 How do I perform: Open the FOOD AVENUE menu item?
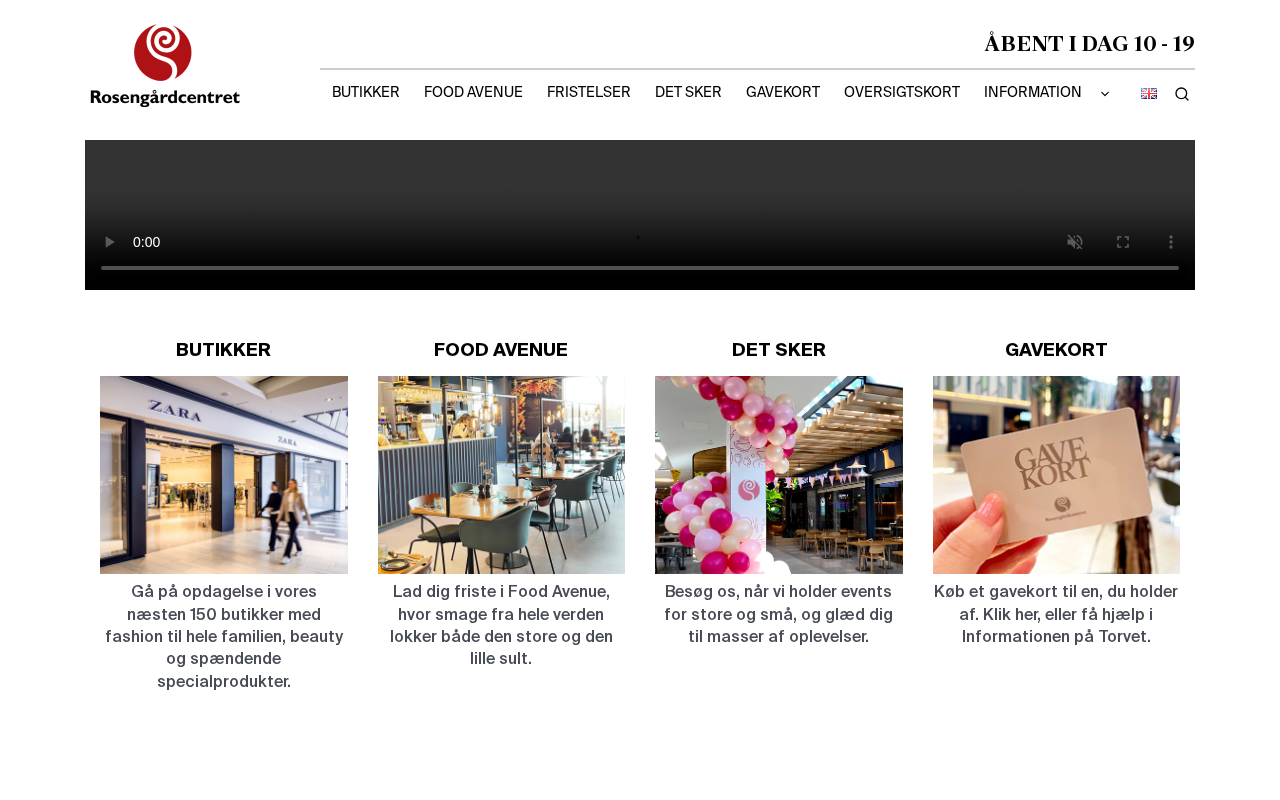click(x=473, y=92)
